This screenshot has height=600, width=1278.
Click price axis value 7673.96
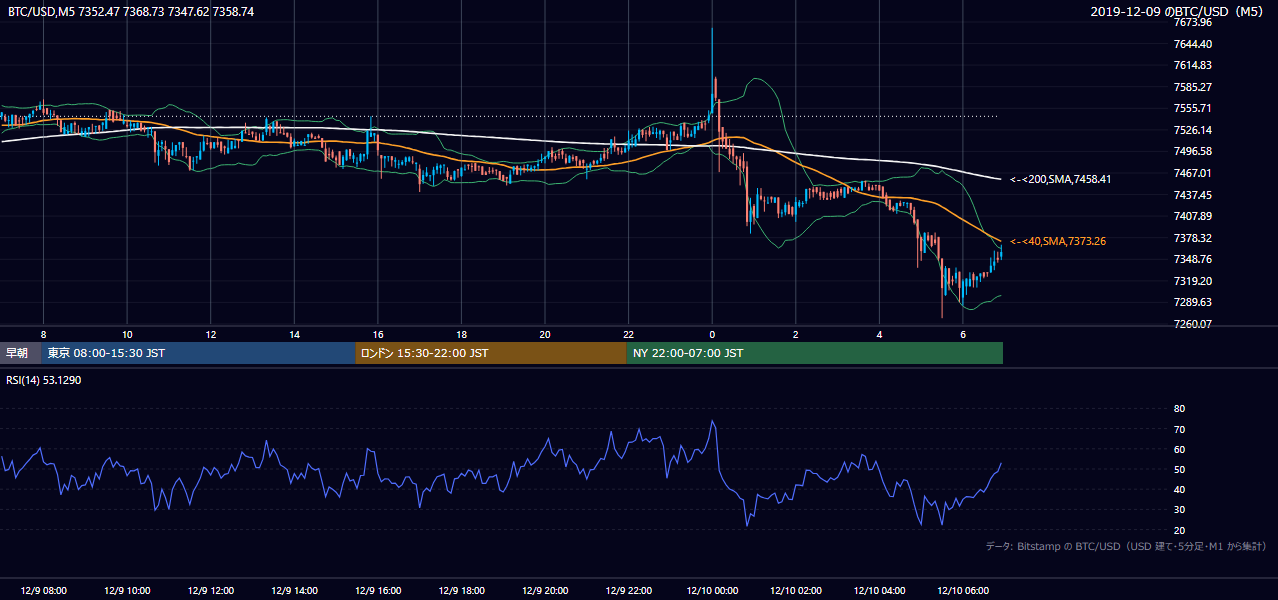pyautogui.click(x=1193, y=22)
